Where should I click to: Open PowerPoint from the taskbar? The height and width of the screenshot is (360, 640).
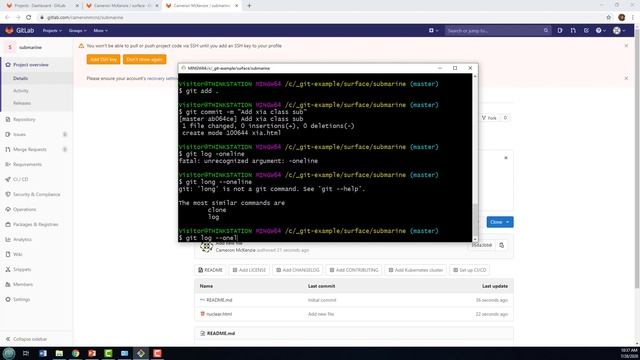(x=92, y=353)
